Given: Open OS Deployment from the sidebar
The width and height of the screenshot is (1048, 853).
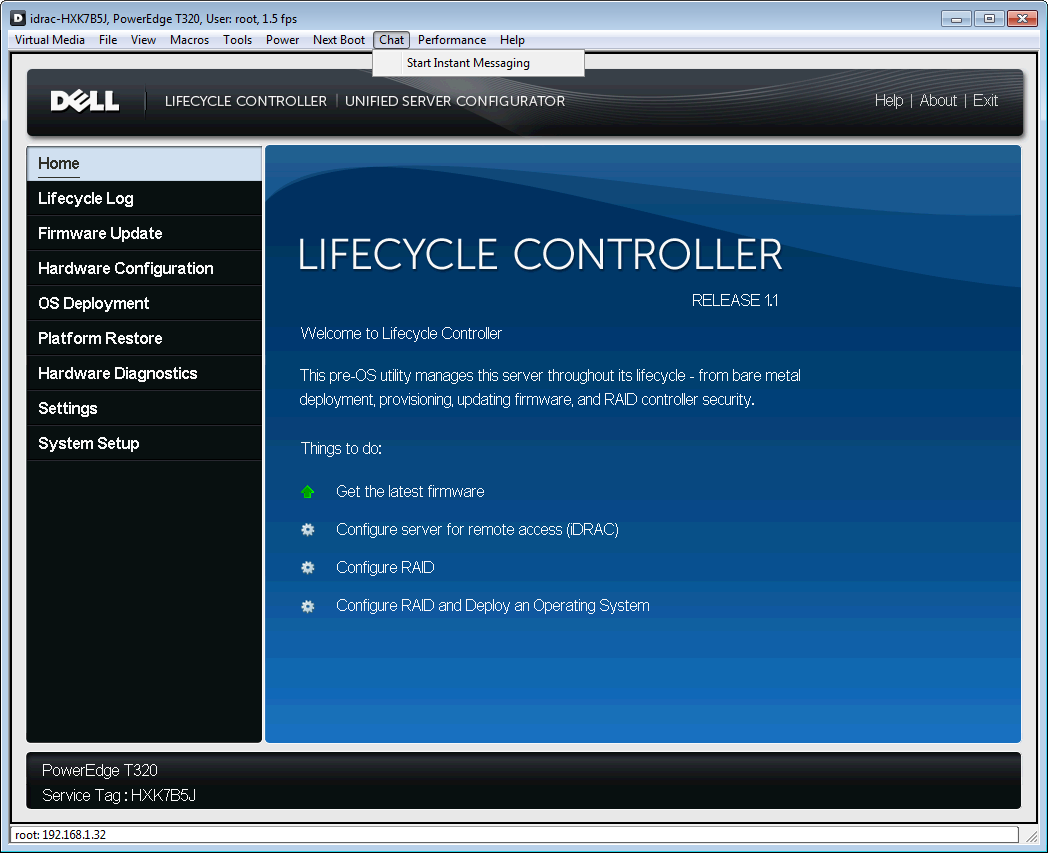Looking at the screenshot, I should [x=95, y=303].
